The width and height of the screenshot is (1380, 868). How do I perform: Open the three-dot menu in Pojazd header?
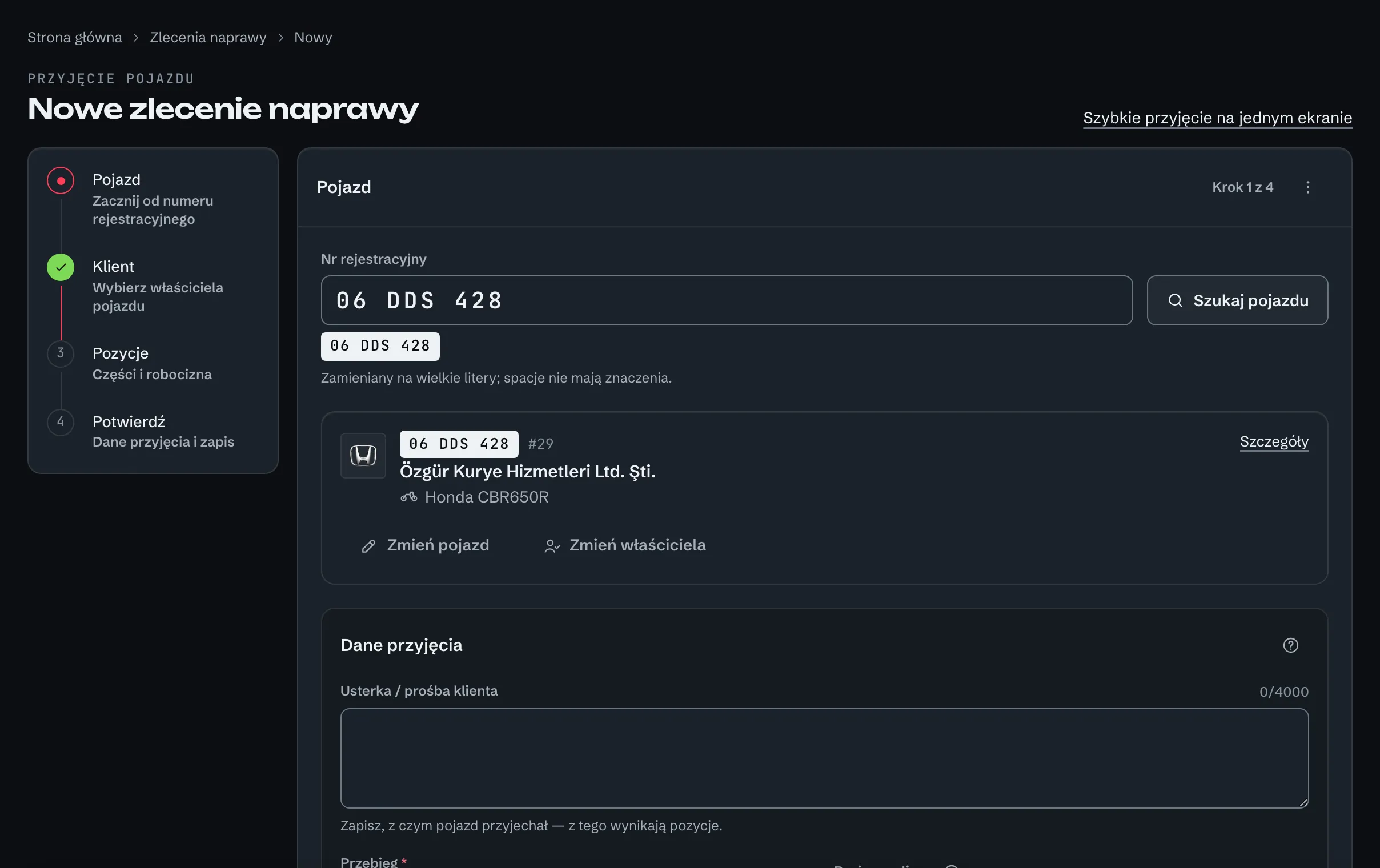pyautogui.click(x=1307, y=187)
